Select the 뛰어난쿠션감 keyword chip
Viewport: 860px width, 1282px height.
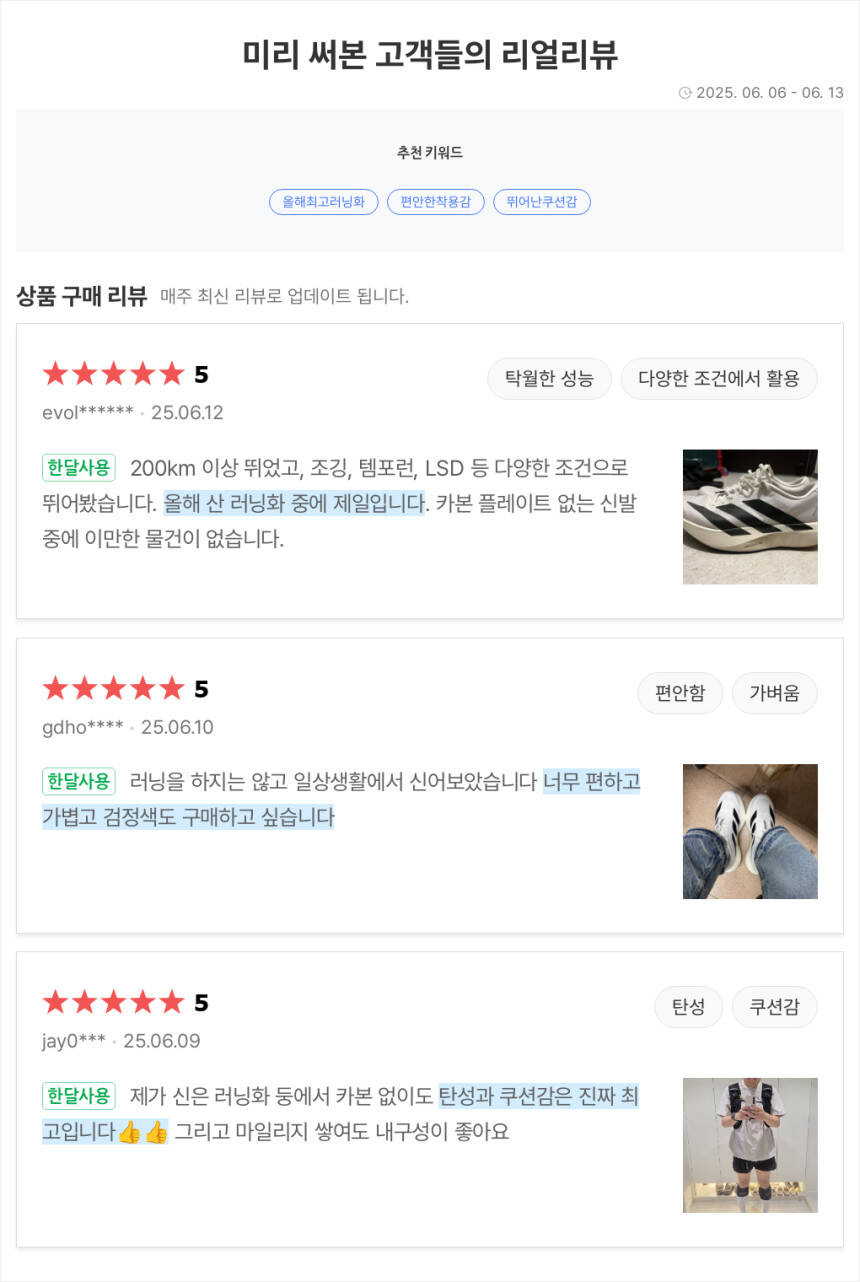tap(541, 202)
